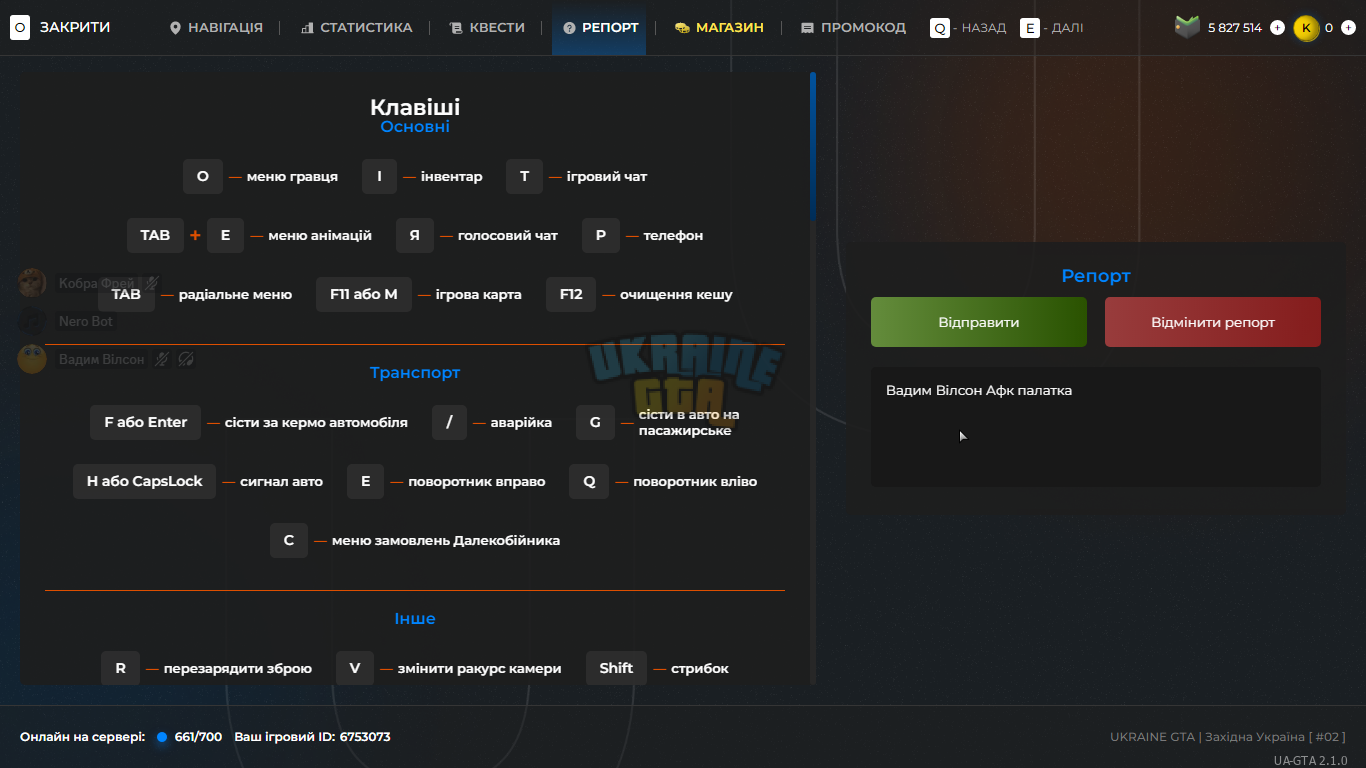Click the Інше section heading

click(415, 618)
